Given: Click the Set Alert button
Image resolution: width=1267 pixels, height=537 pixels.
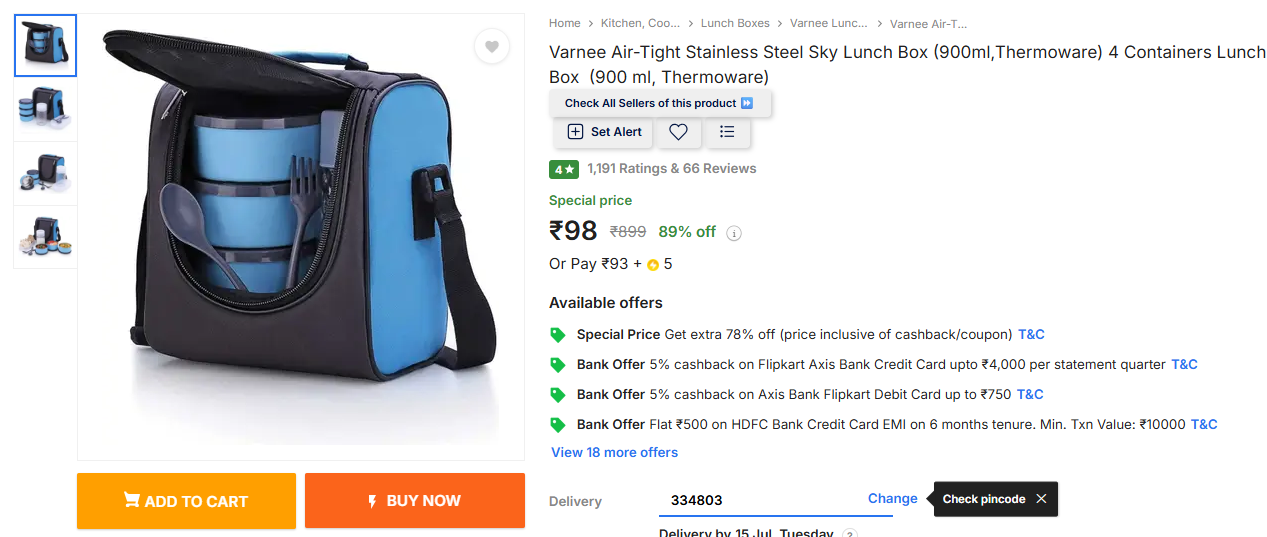Looking at the screenshot, I should click(x=605, y=132).
